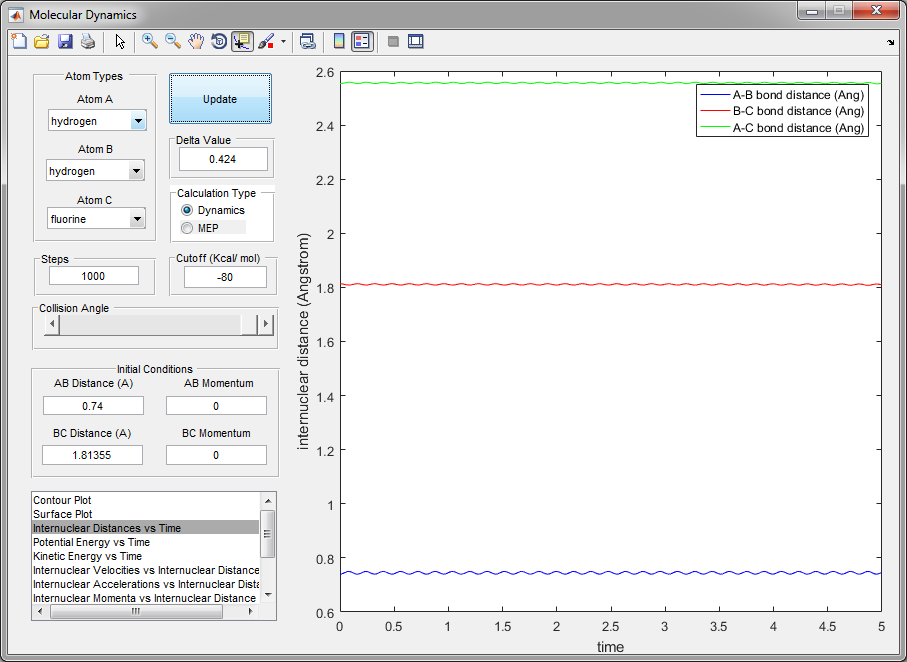Save the figure using the floppy disk icon
This screenshot has width=907, height=662.
pos(65,41)
